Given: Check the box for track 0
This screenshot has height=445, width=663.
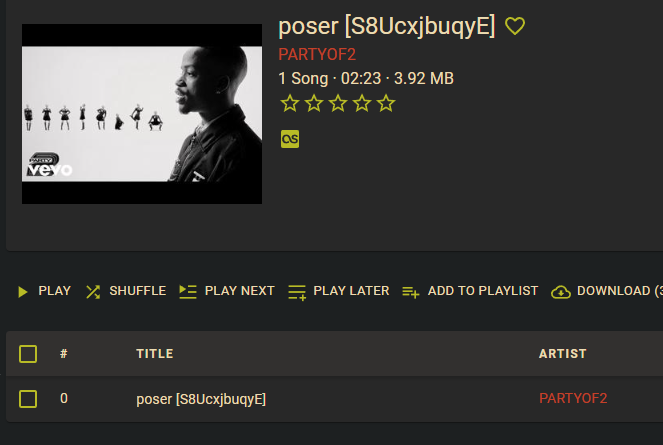Looking at the screenshot, I should (x=28, y=398).
